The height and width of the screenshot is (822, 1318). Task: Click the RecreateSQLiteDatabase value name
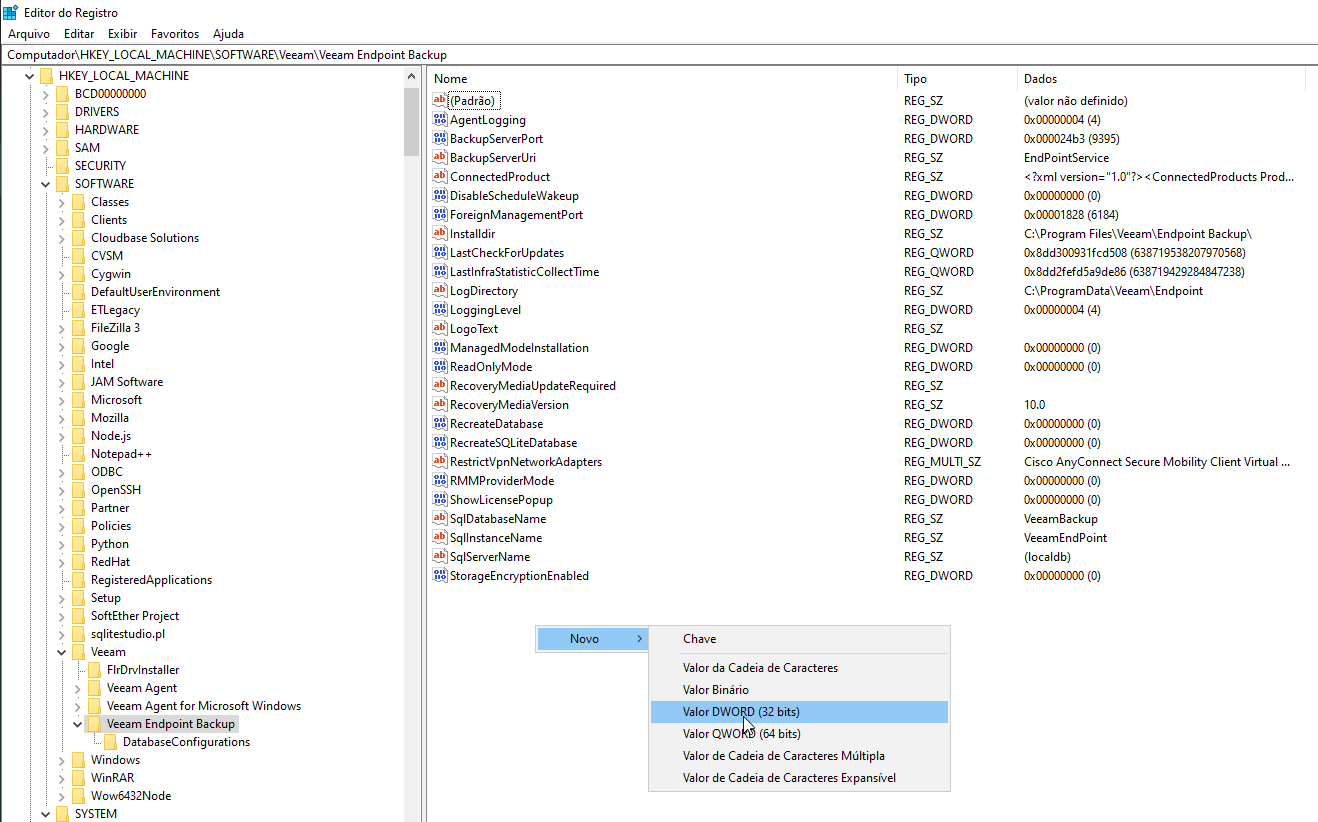click(x=513, y=443)
